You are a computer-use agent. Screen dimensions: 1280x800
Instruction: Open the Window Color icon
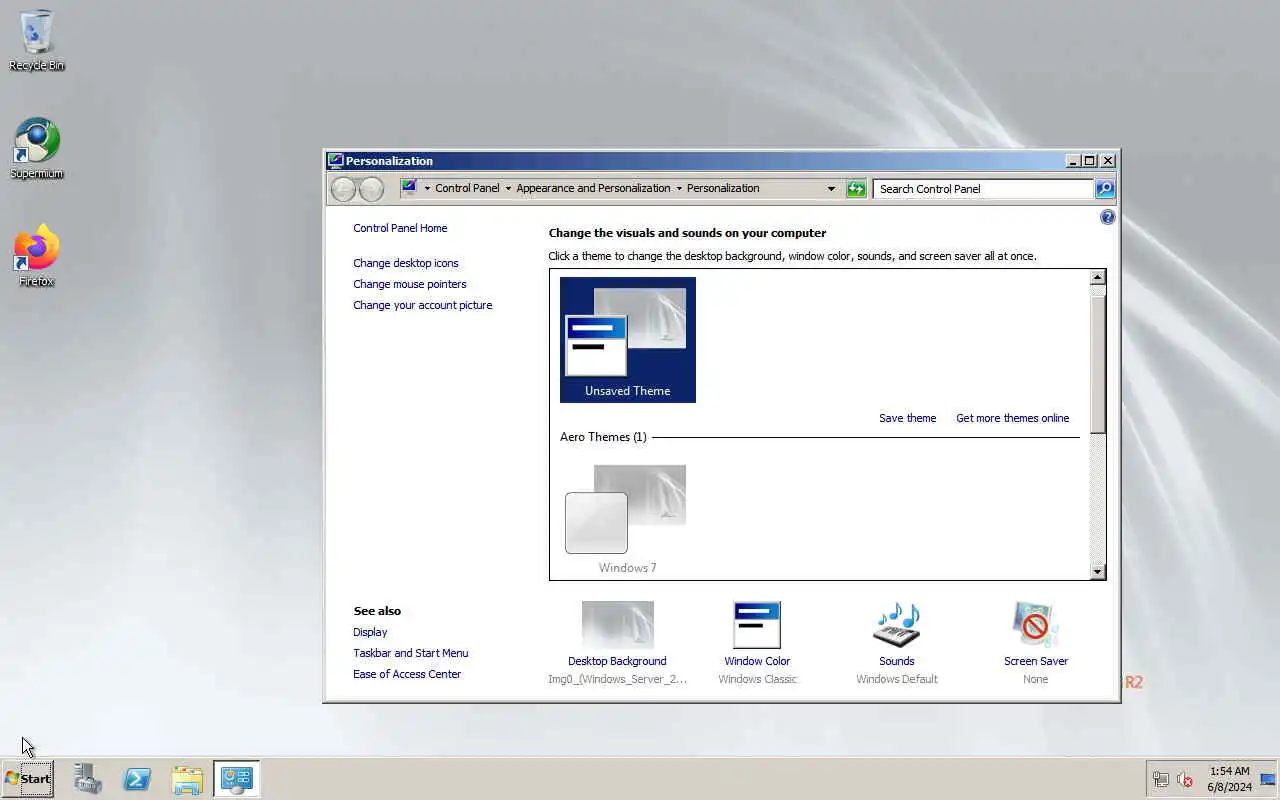[x=757, y=625]
